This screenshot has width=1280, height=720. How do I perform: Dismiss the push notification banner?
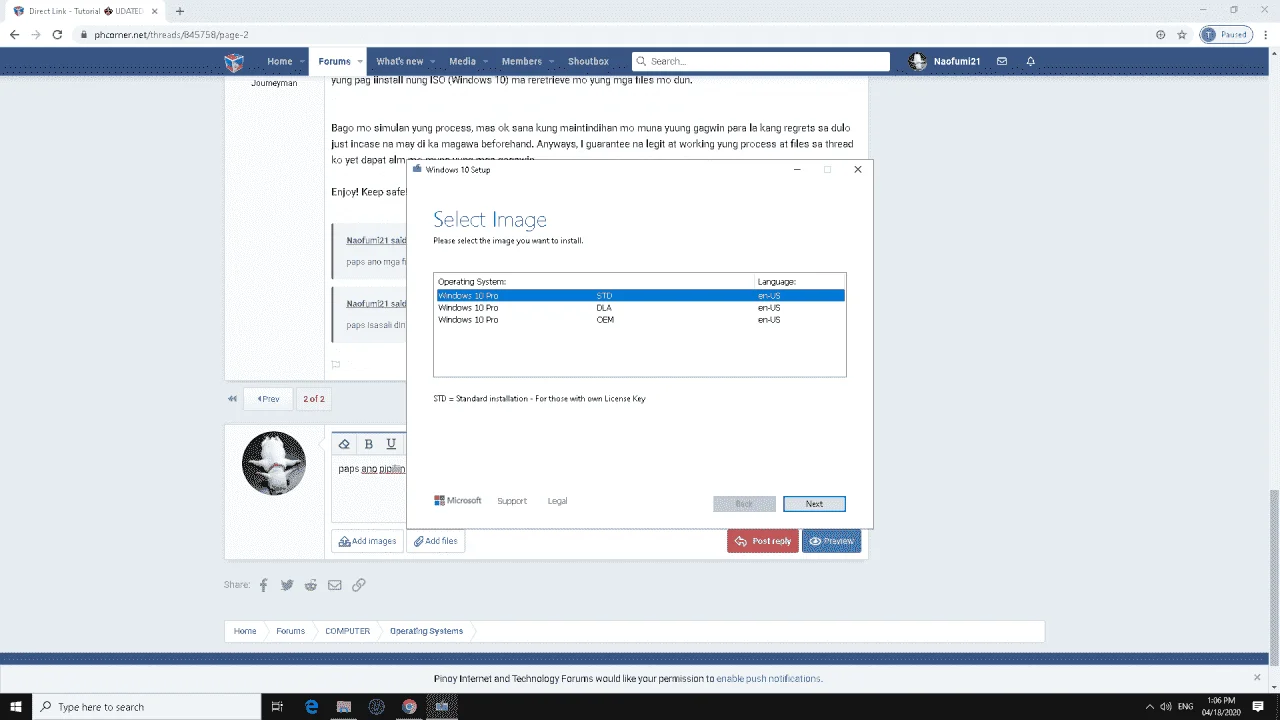[x=1258, y=677]
